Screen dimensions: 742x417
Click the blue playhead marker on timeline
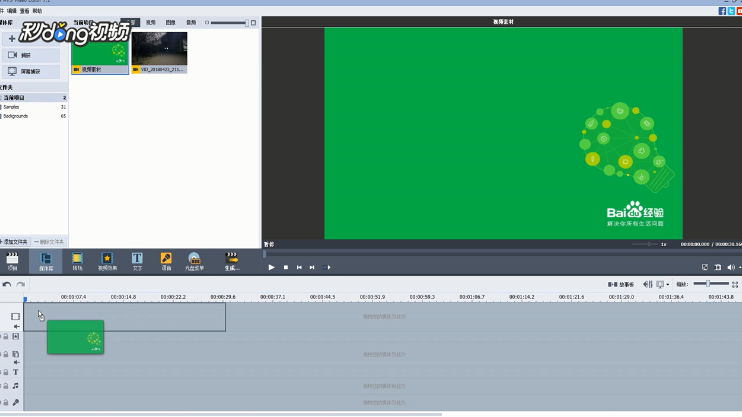25,299
